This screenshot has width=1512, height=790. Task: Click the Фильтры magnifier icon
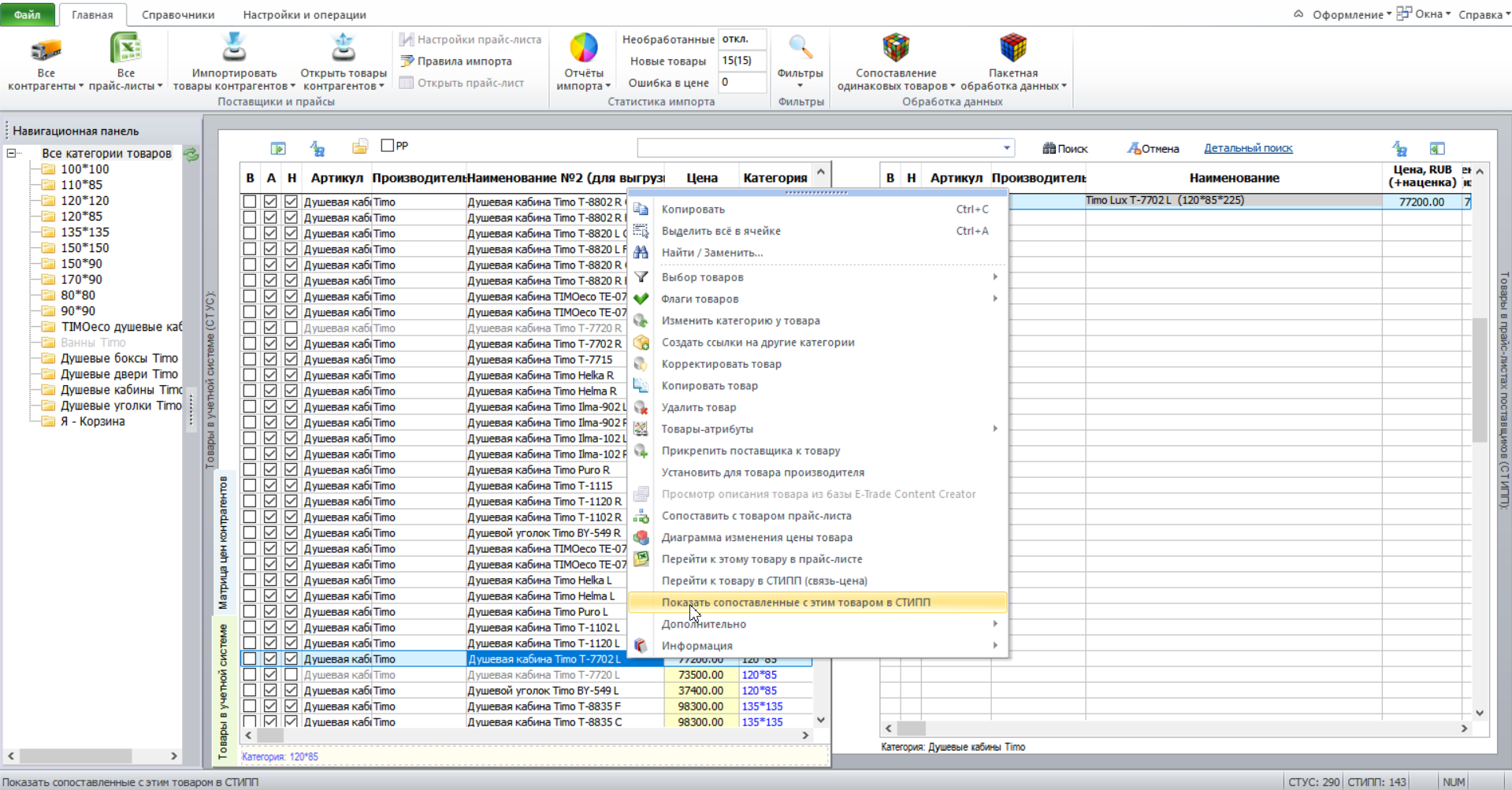[x=800, y=48]
